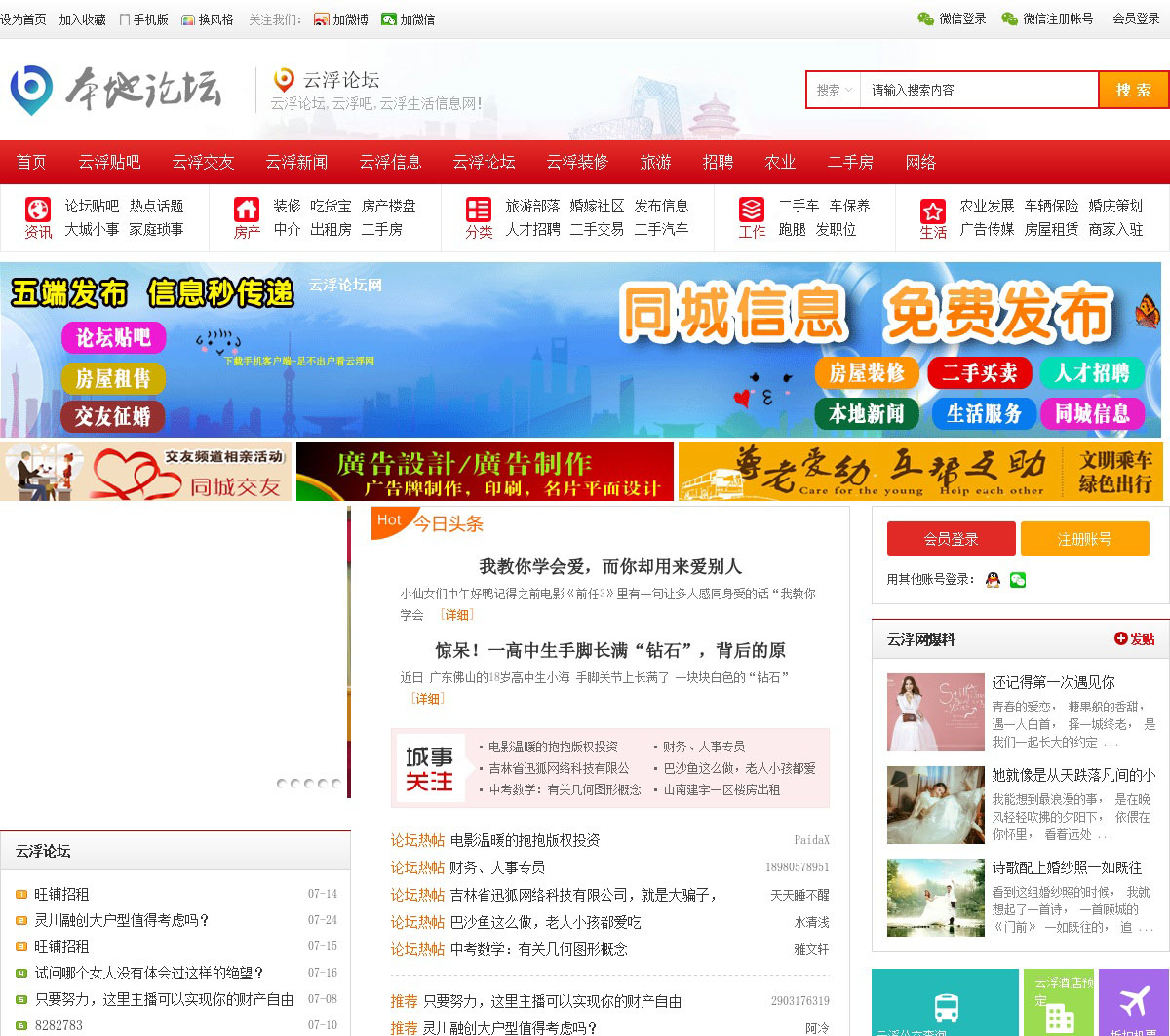Open 云浮贴吧 in the navigation bar
The image size is (1170, 1036).
pos(109,162)
